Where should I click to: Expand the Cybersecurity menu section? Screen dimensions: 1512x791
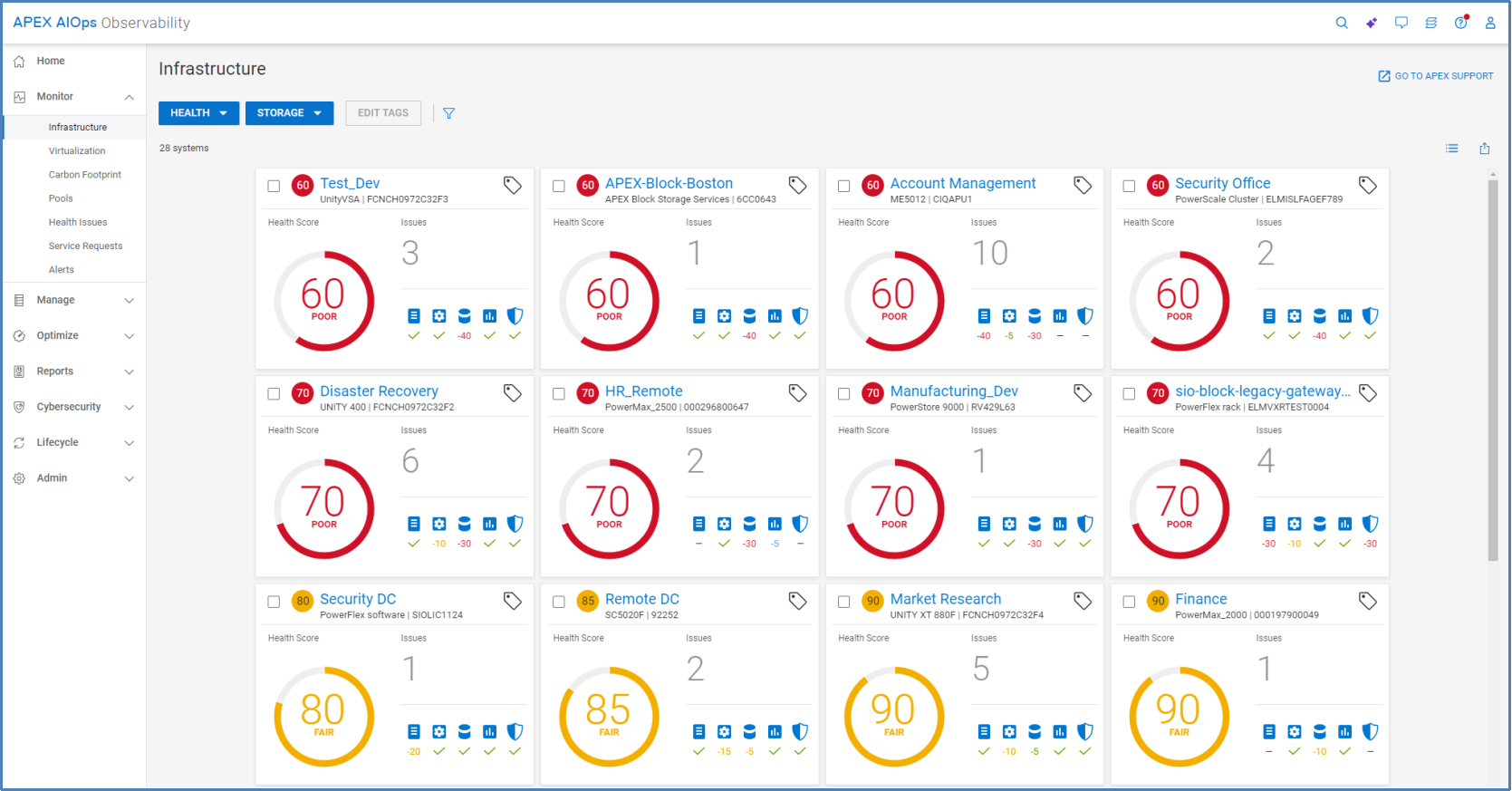pyautogui.click(x=130, y=408)
